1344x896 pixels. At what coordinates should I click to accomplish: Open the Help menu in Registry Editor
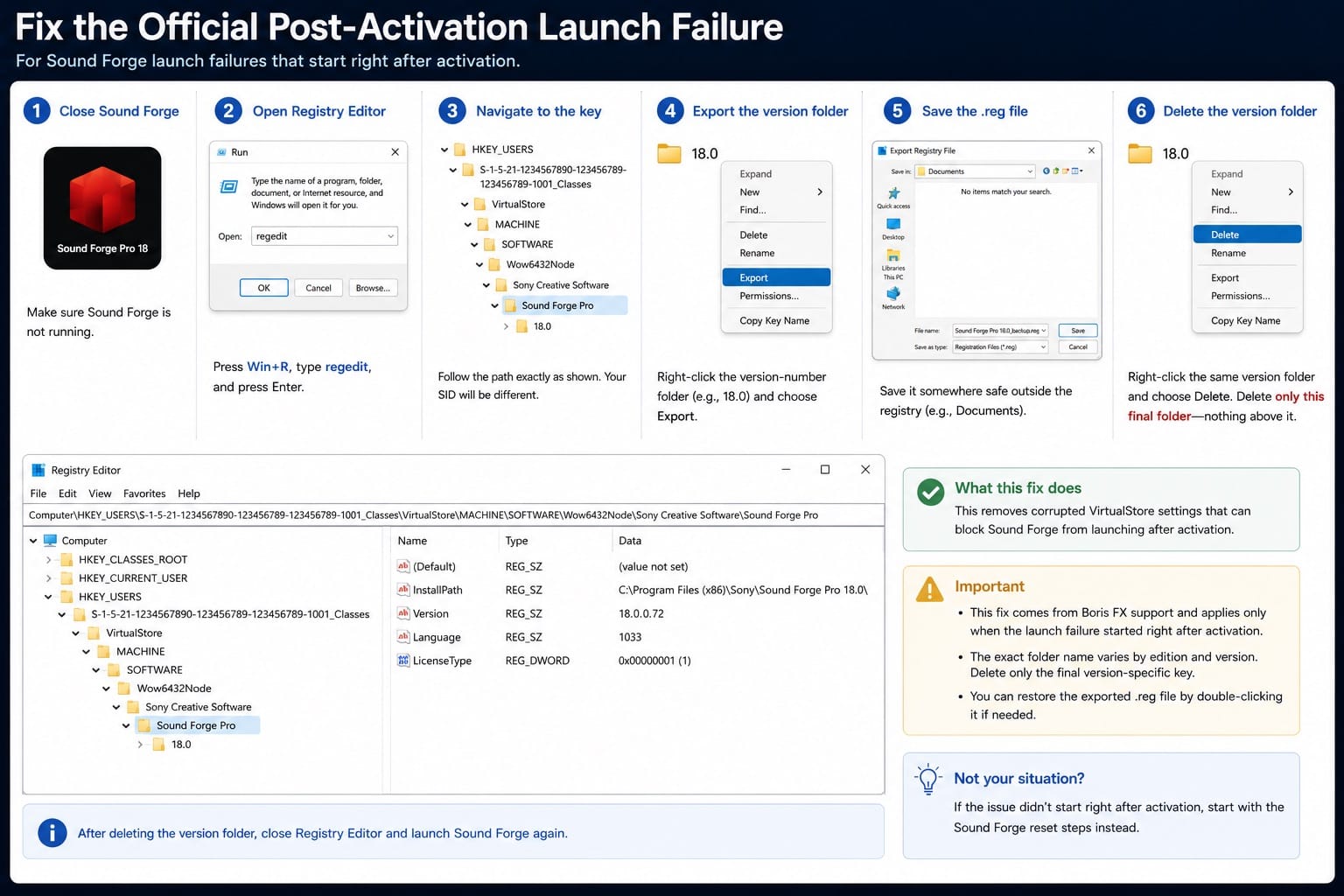pos(189,493)
